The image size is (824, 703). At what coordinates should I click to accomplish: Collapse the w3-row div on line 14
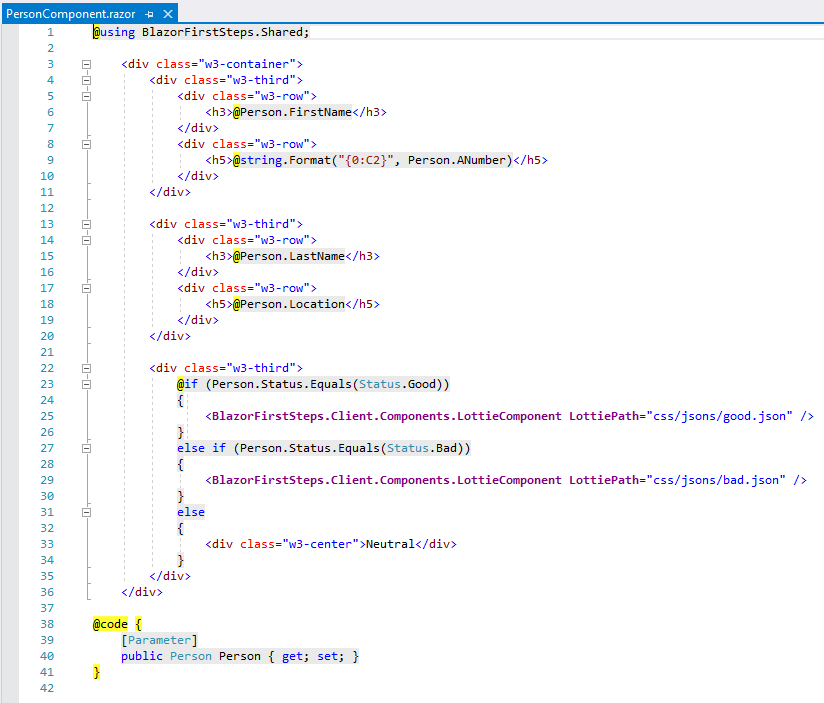(87, 240)
